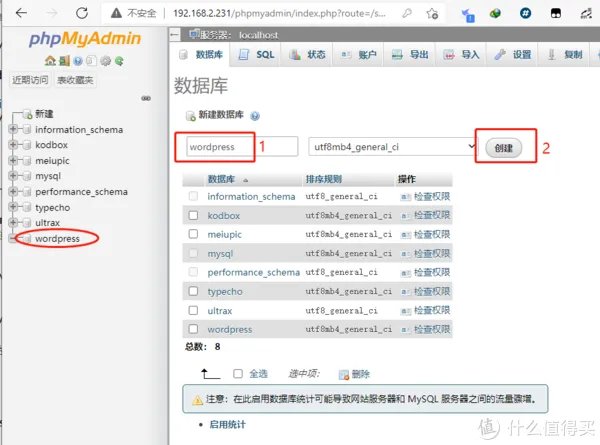Click black square extension icon
Viewport: 600px width, 445px height.
tap(556, 13)
